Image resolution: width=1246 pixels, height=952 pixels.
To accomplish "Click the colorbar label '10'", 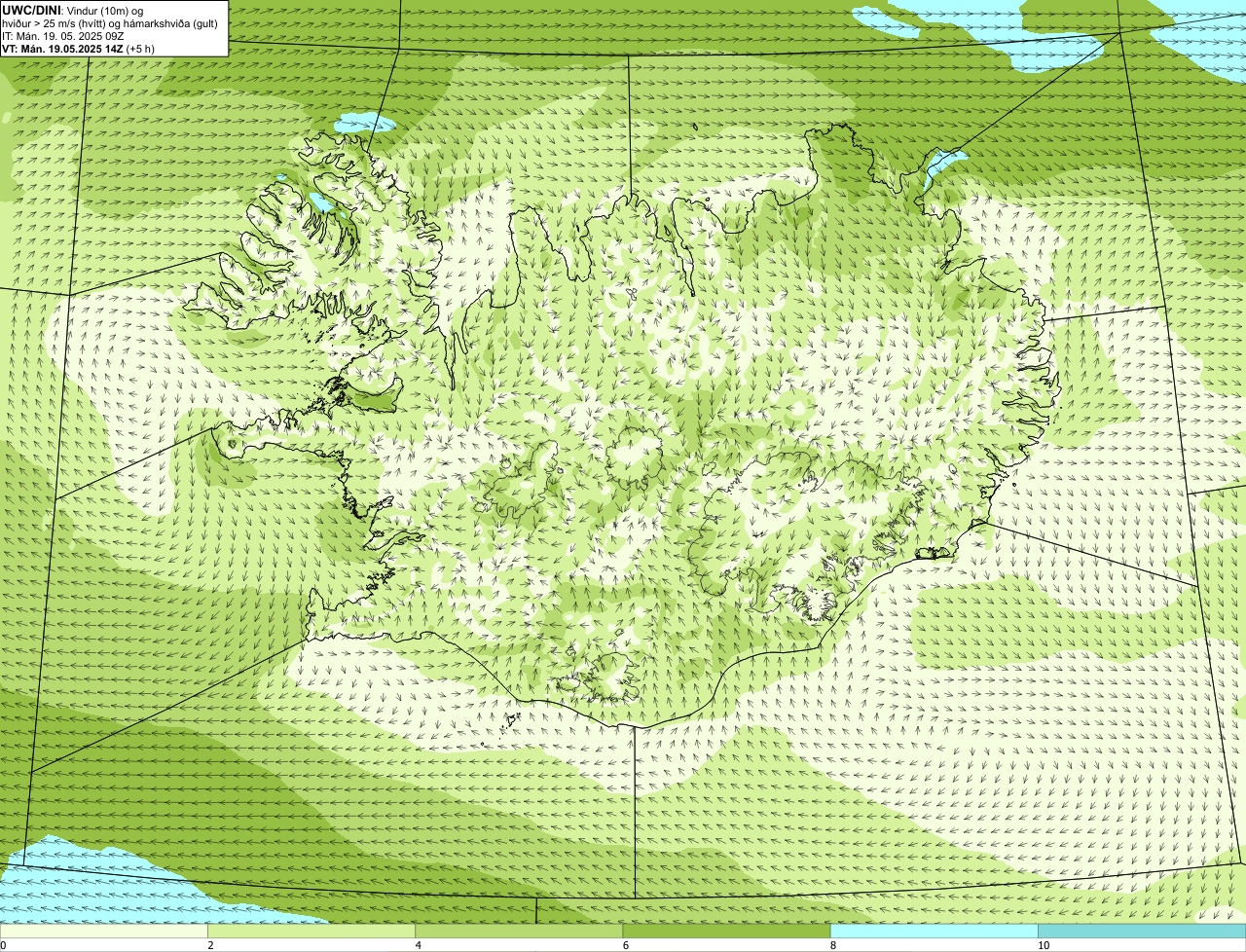I will coord(1044,945).
